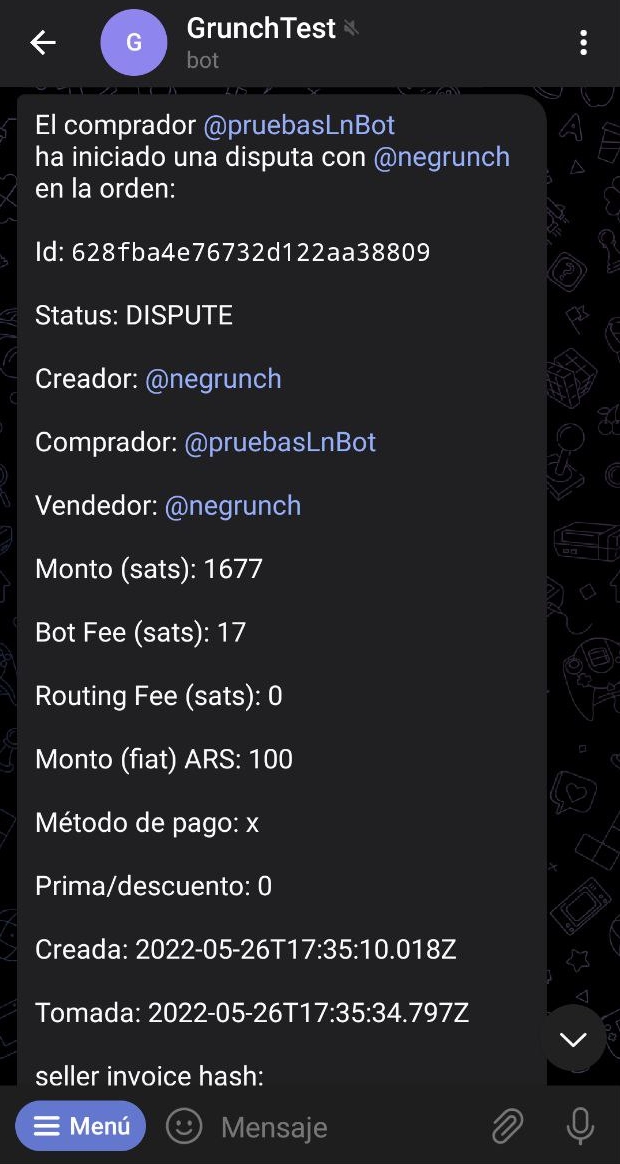Open @pruebasLnBot link next to Comprador
This screenshot has width=620, height=1164.
coord(280,442)
